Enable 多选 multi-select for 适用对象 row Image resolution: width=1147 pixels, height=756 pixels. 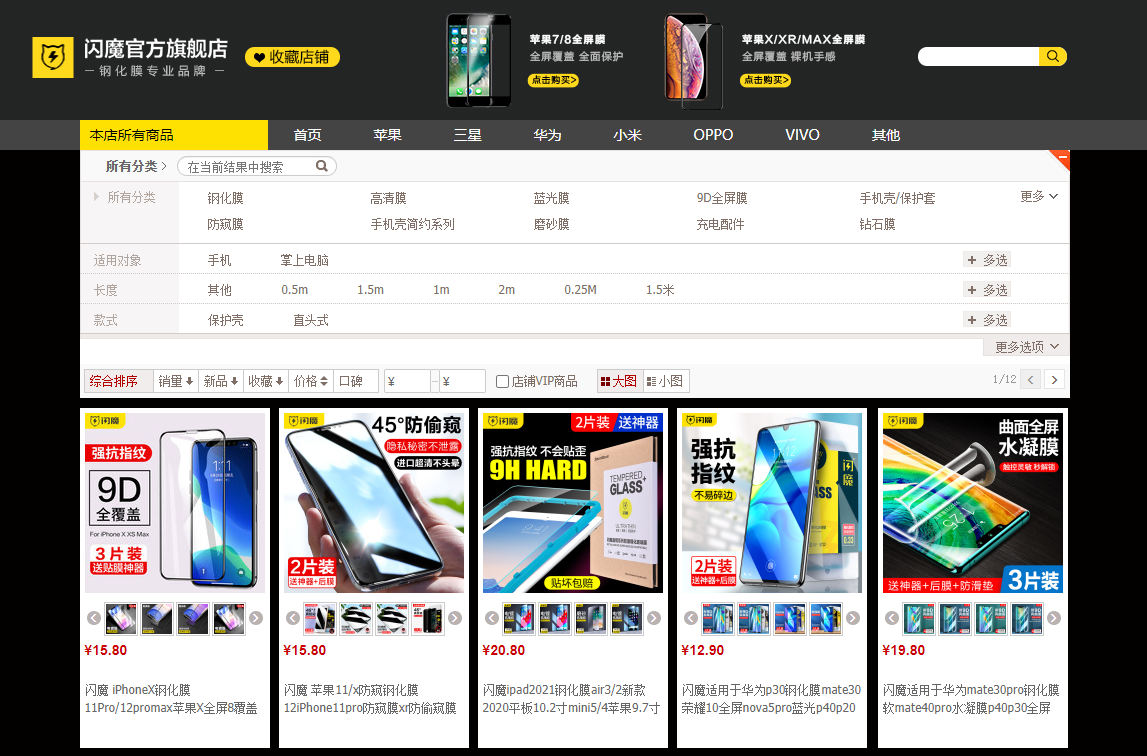tap(987, 260)
